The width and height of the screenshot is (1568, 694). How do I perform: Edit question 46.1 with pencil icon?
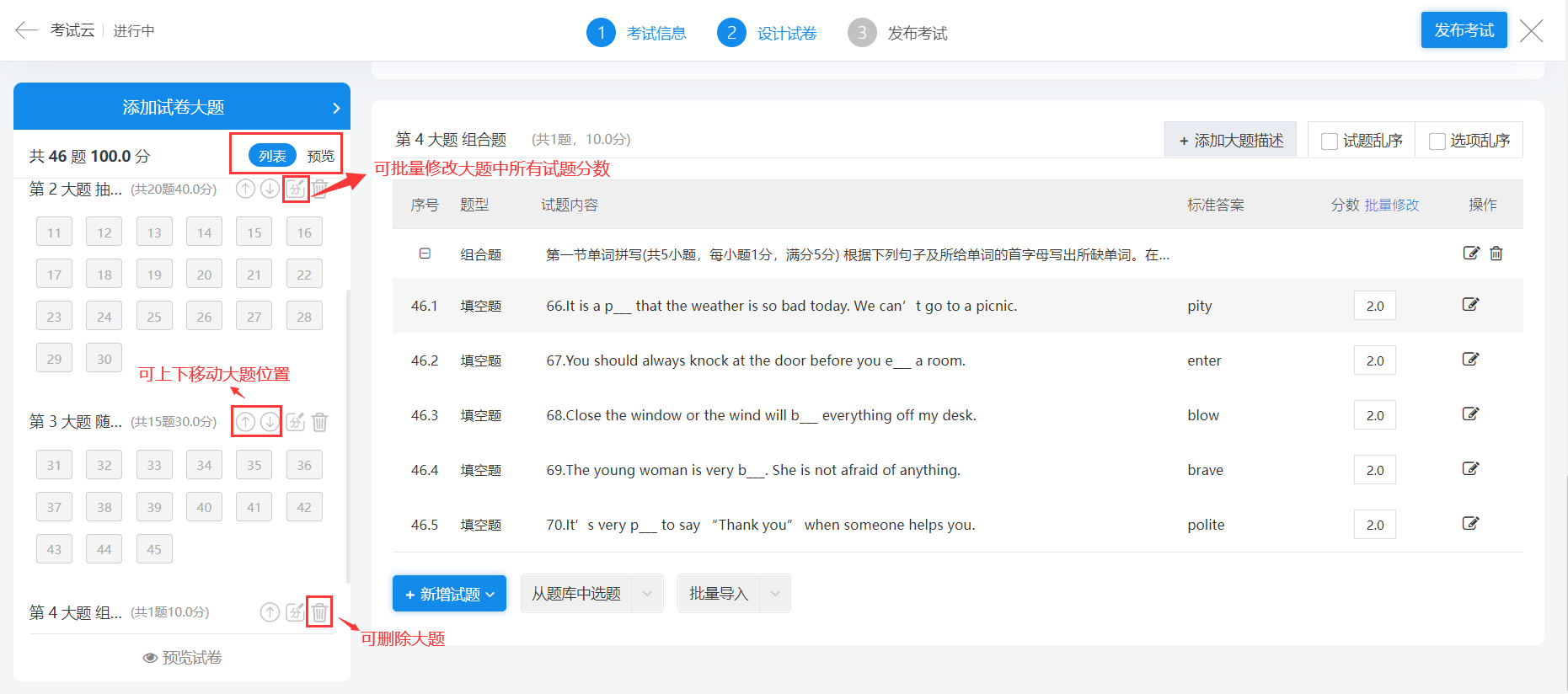tap(1470, 305)
